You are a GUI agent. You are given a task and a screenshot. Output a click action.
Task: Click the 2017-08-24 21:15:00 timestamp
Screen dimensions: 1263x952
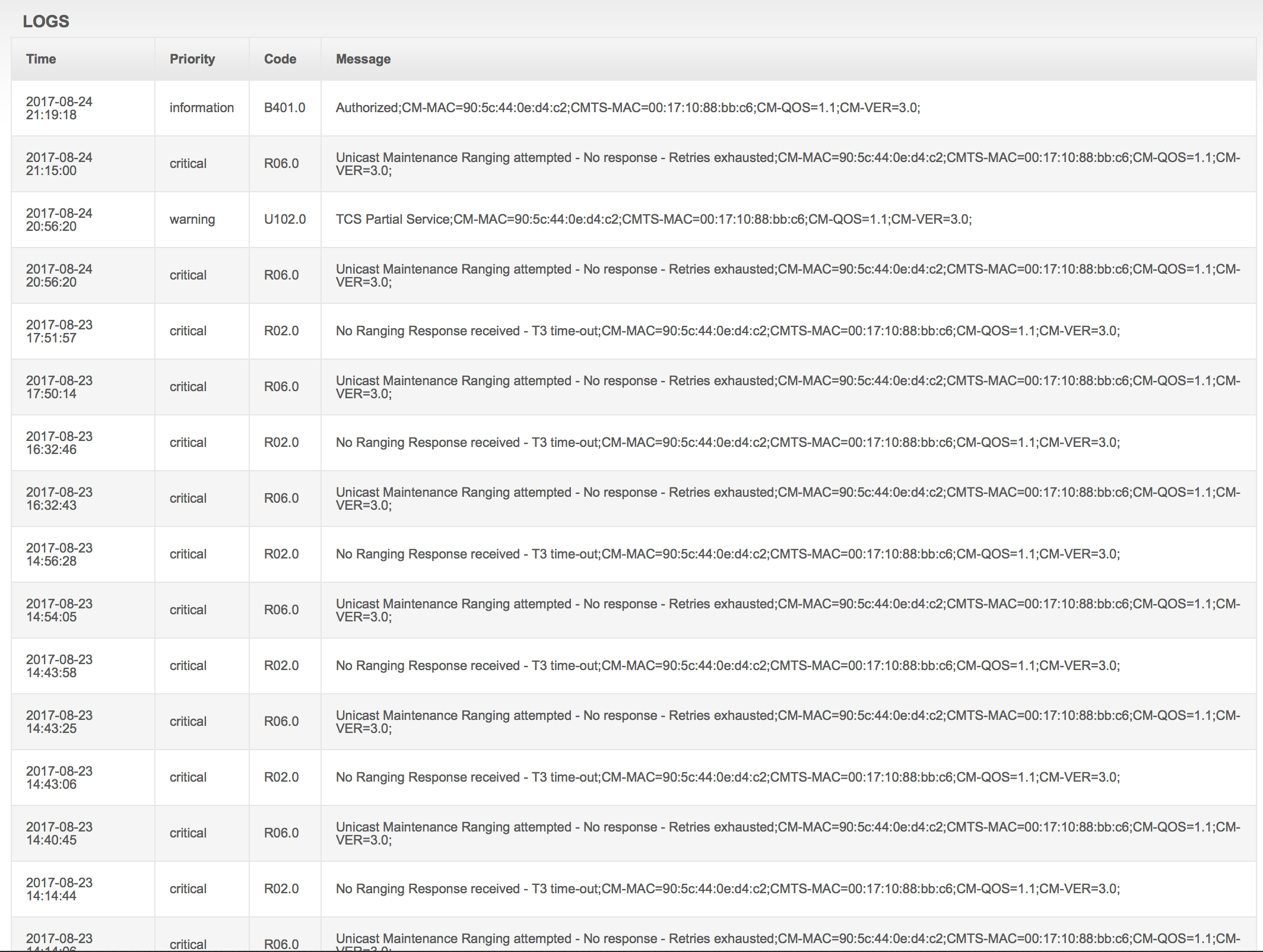point(59,164)
